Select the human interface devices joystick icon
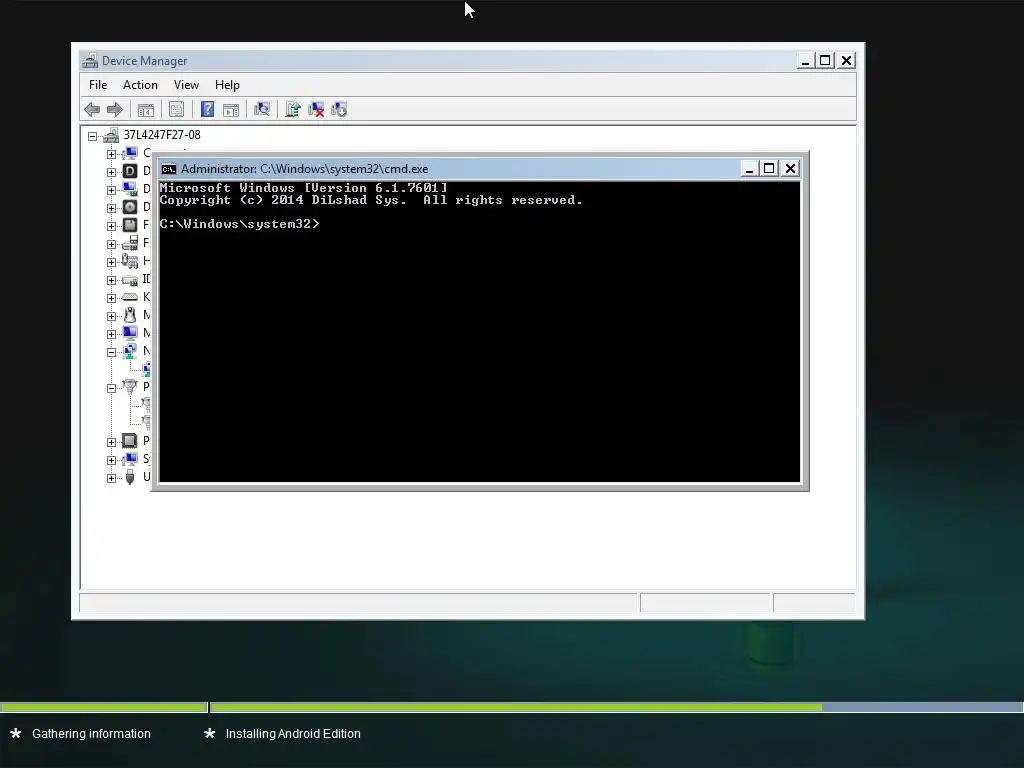This screenshot has width=1024, height=768. [130, 261]
